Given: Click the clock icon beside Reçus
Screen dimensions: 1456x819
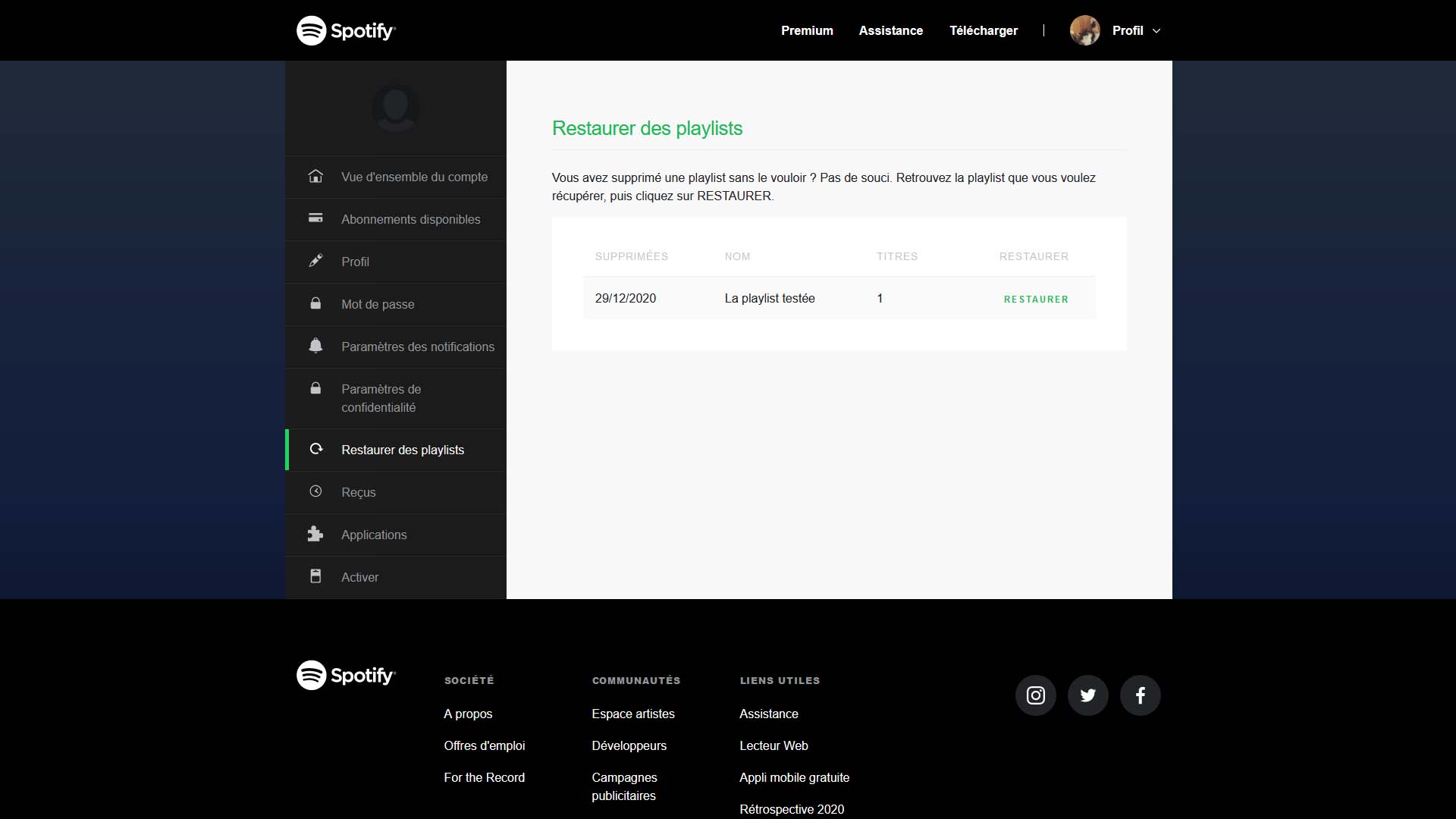Looking at the screenshot, I should coord(315,491).
